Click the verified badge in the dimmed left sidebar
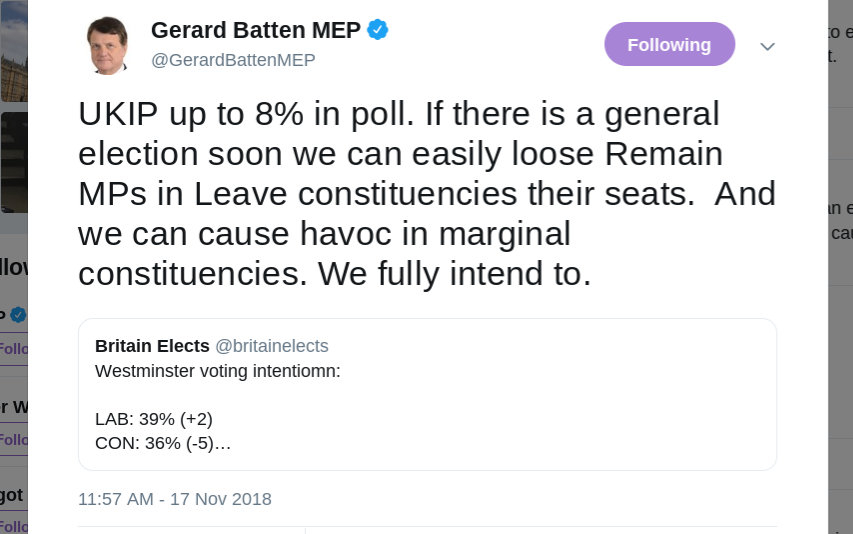This screenshot has width=853, height=534. tap(18, 315)
